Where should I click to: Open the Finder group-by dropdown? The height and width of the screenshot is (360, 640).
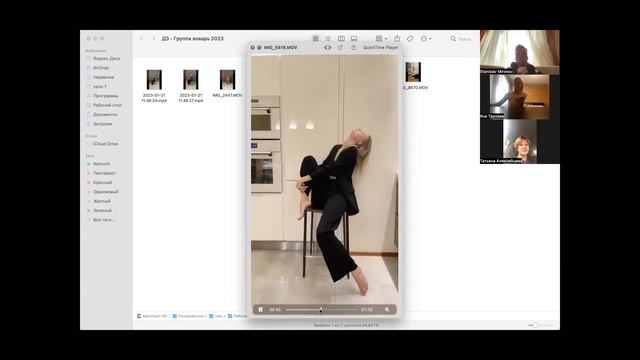click(x=382, y=38)
